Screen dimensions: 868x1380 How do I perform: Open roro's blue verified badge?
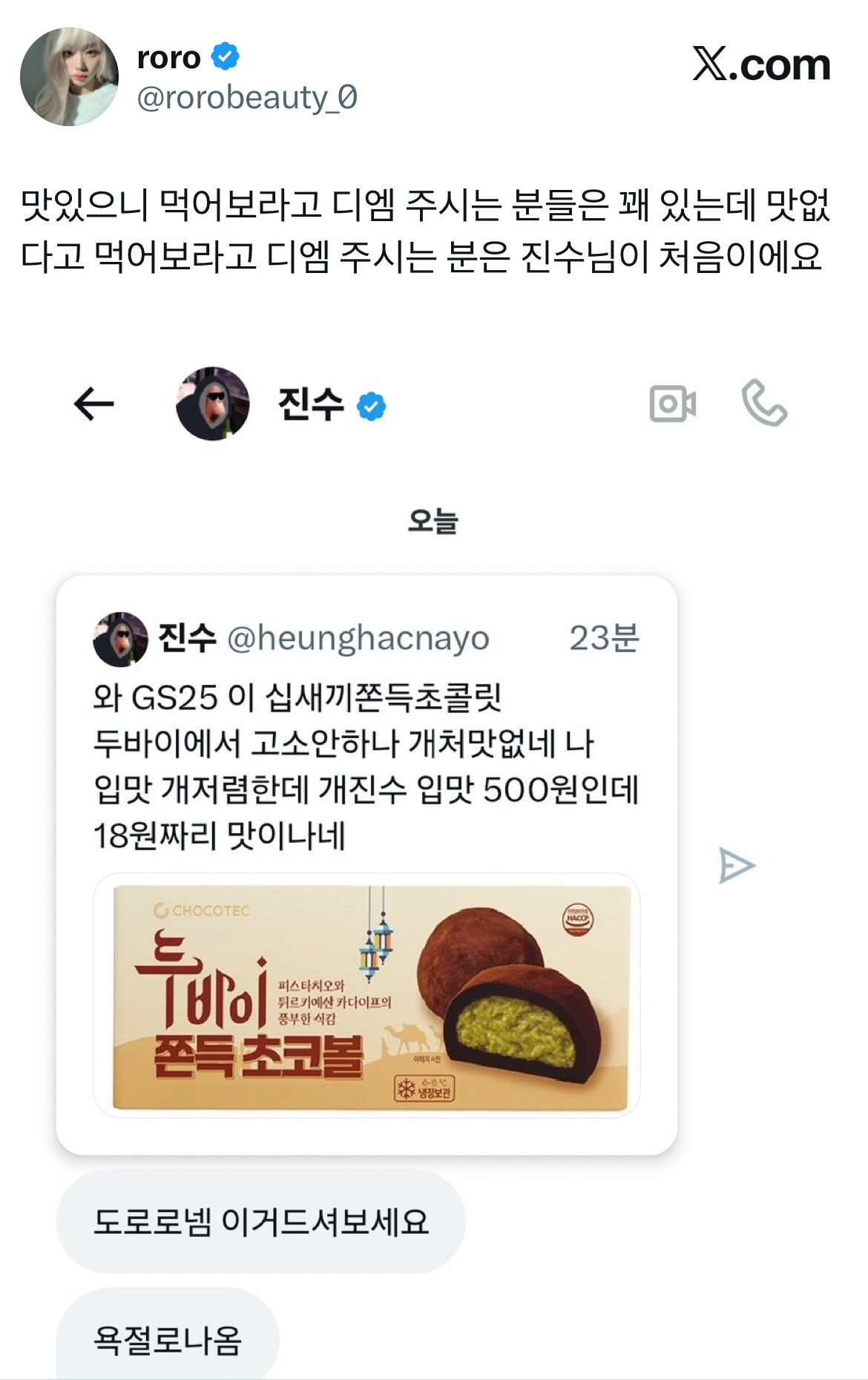[x=226, y=56]
